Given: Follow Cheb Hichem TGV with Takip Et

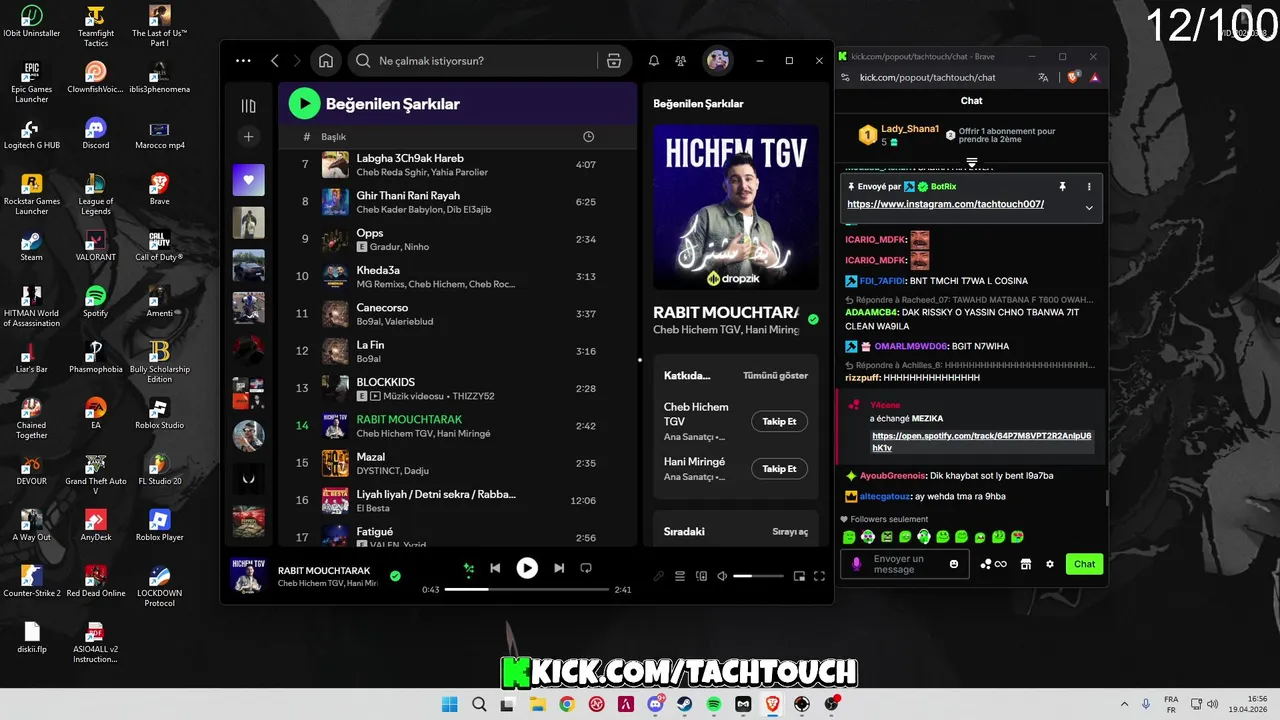Looking at the screenshot, I should click(x=779, y=422).
